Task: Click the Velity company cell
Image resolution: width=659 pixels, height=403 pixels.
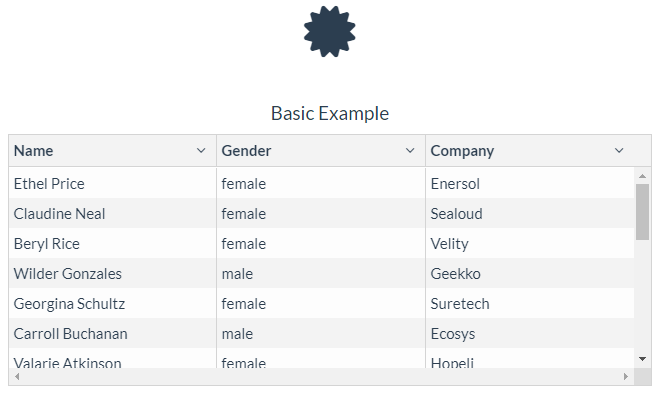Action: tap(449, 244)
